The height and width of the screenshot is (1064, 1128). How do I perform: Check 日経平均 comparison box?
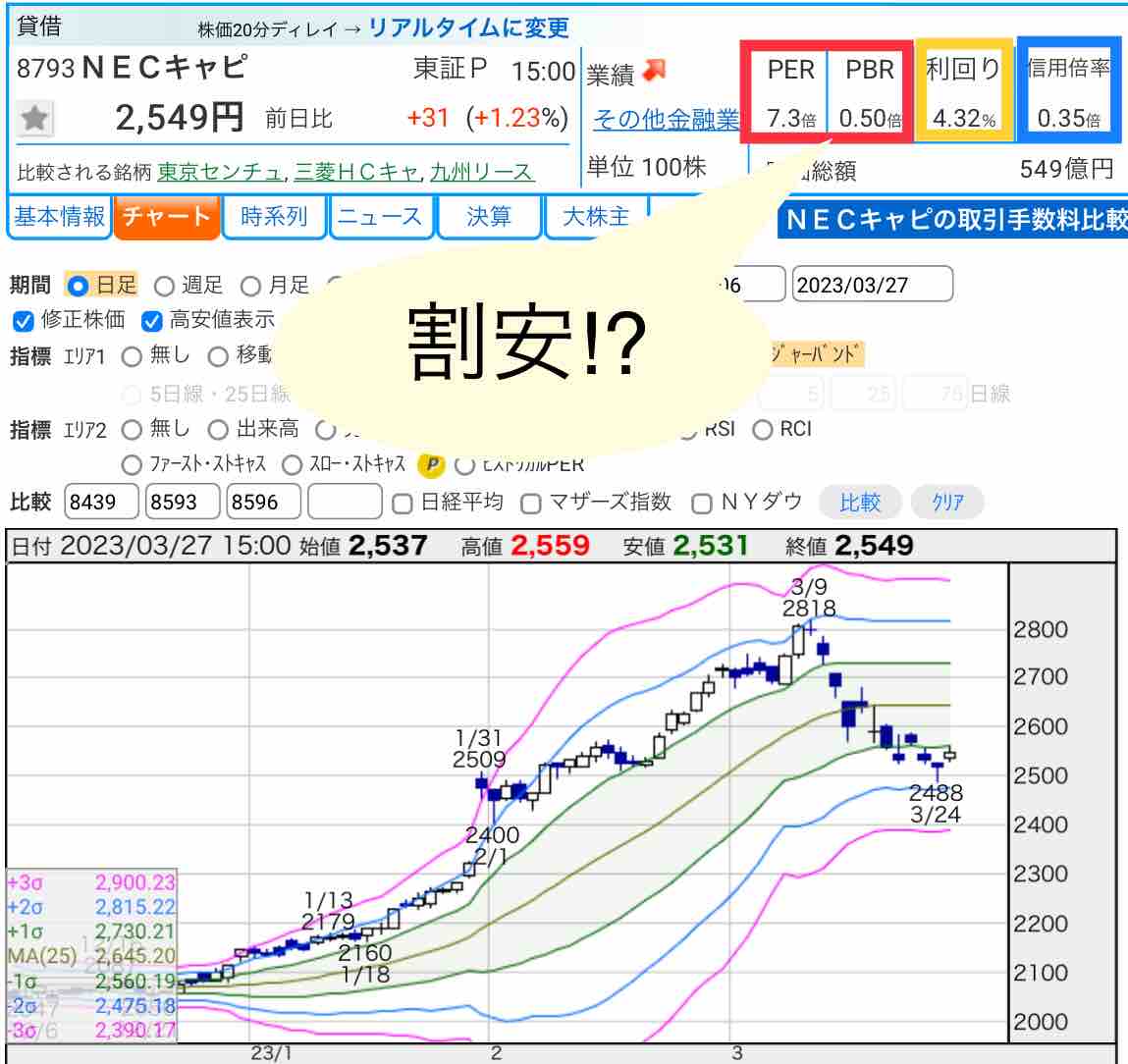tap(403, 503)
